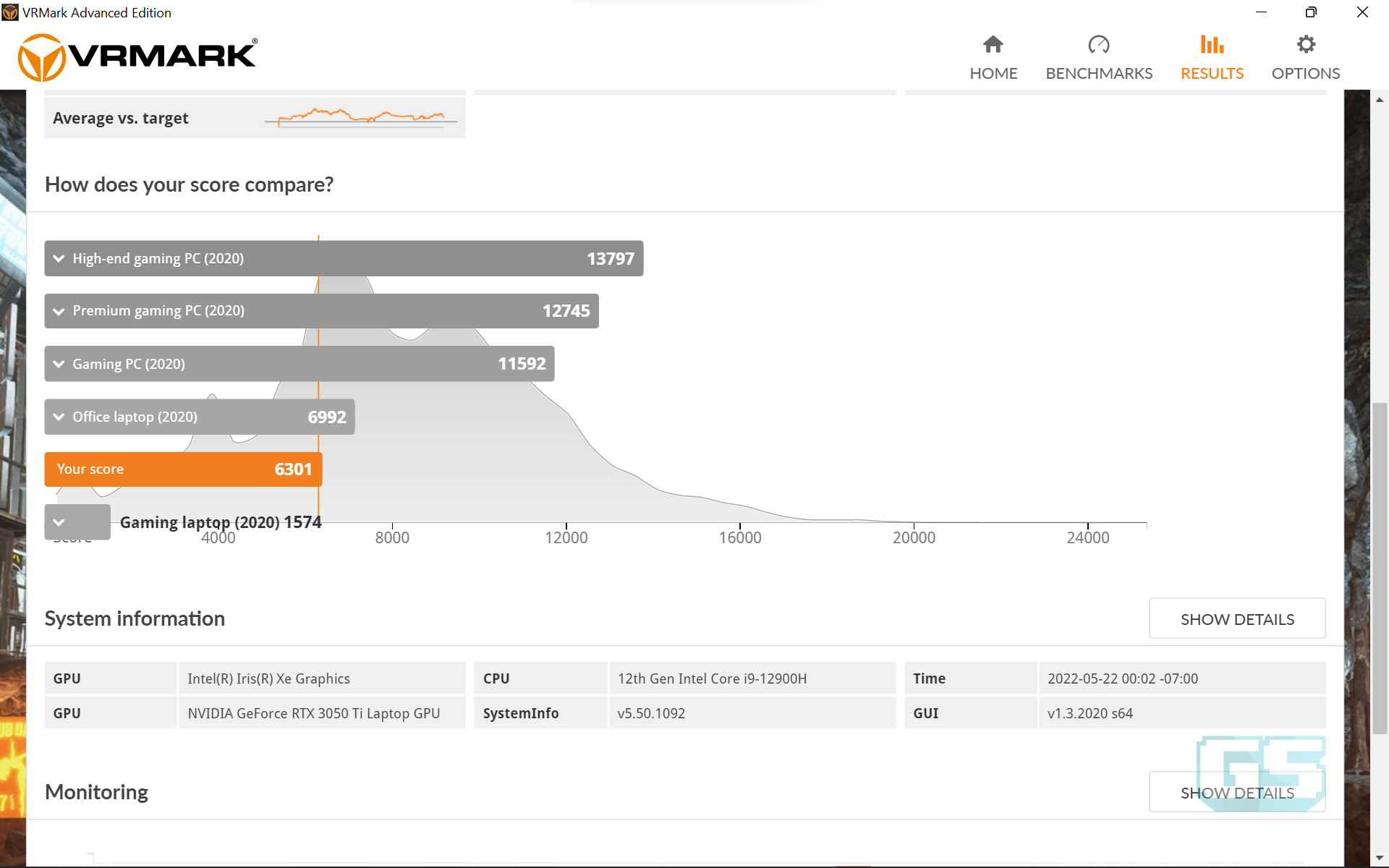Expand High-end gaming PC (2020) chevron
Viewport: 1389px width, 868px height.
(59, 258)
